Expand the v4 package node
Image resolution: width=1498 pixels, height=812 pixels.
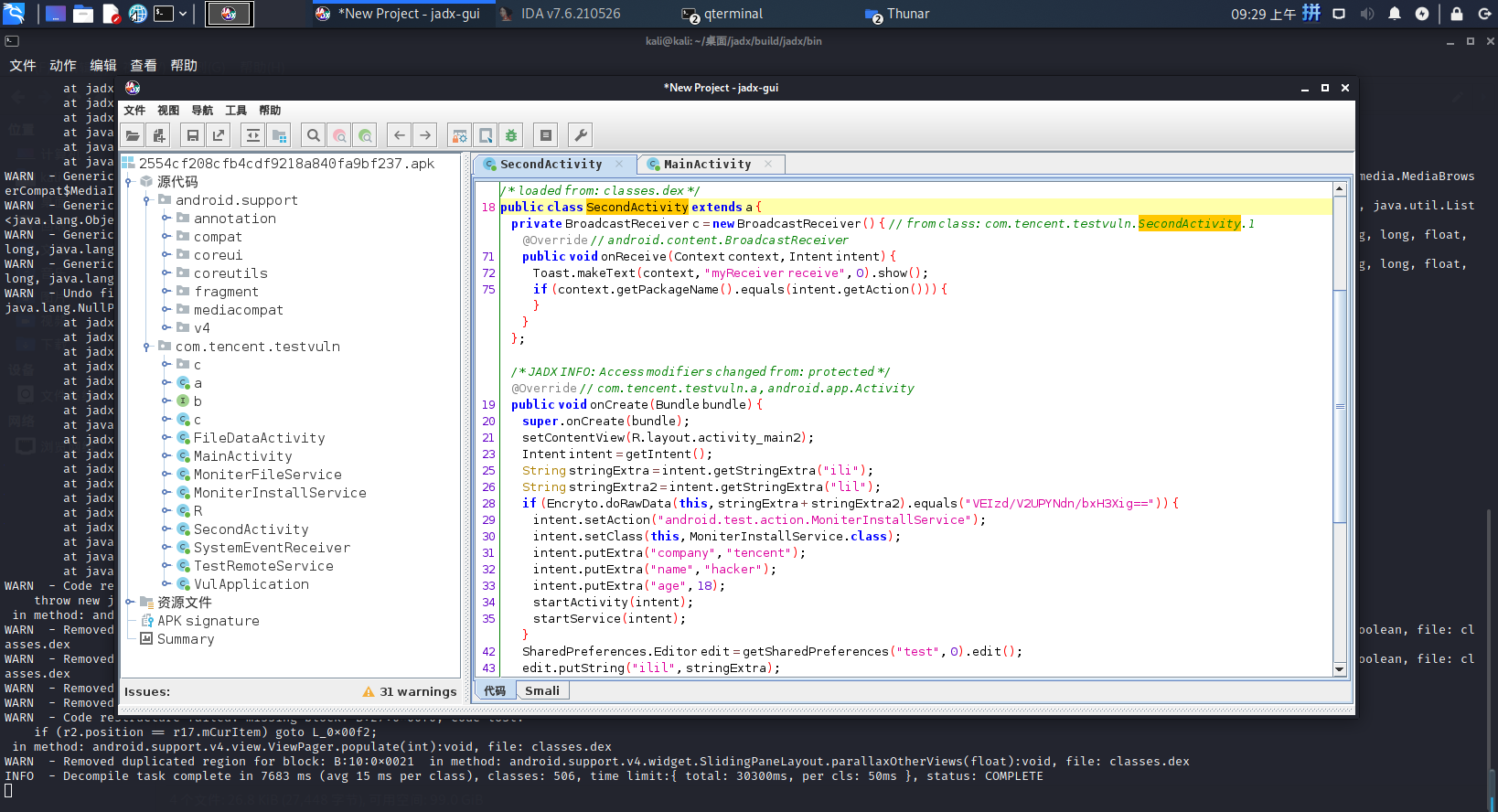coord(166,328)
